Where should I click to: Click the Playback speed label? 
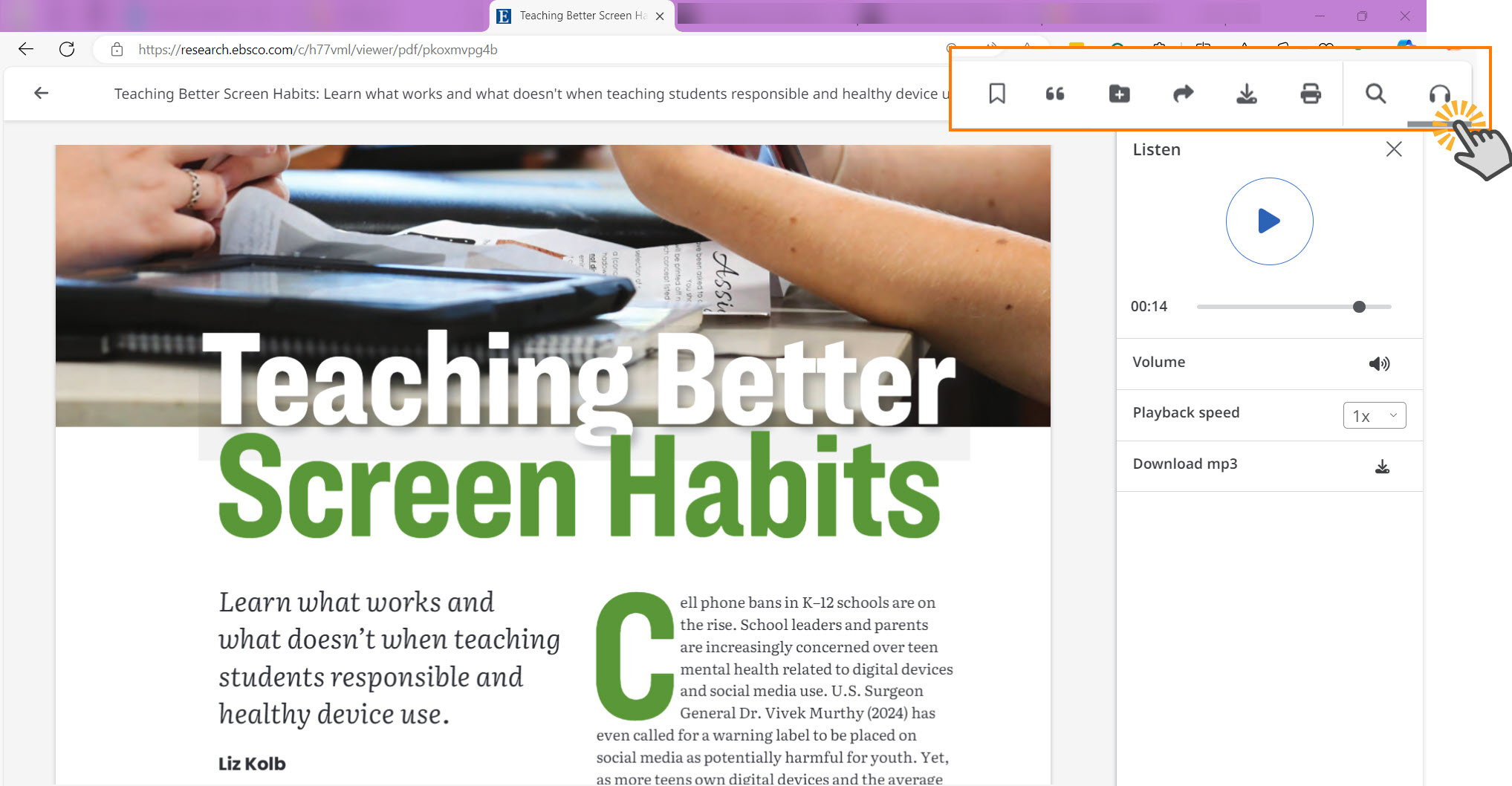coord(1186,412)
